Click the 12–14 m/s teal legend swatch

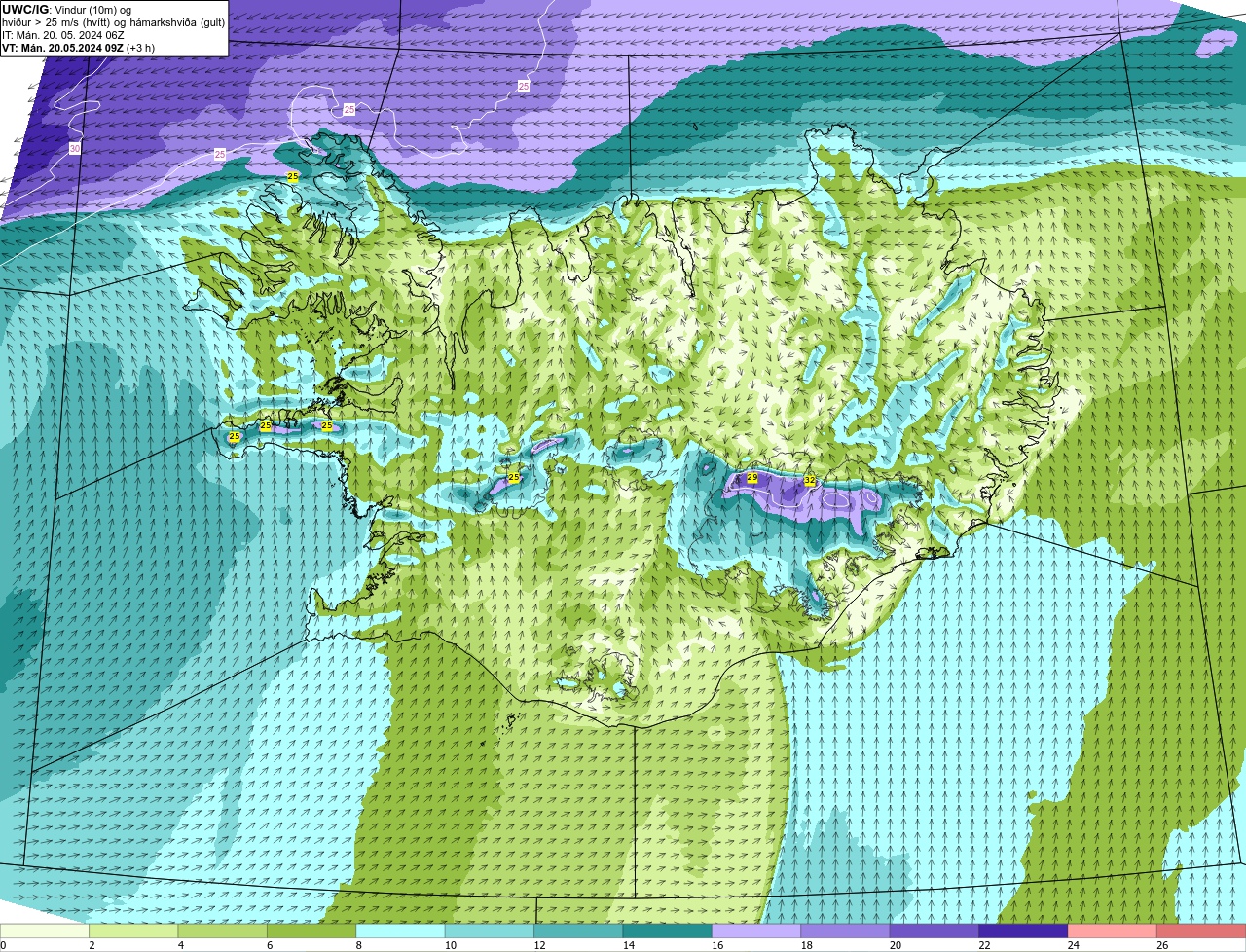[x=579, y=932]
